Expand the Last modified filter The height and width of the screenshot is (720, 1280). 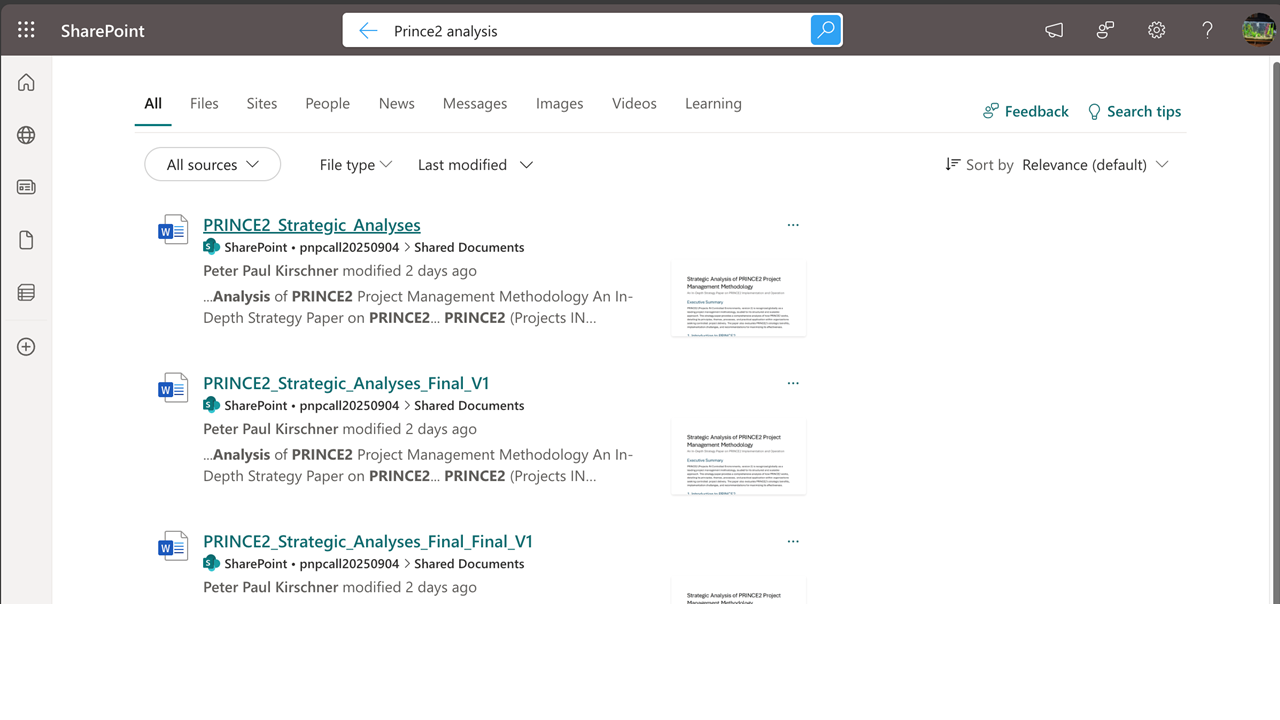pos(476,165)
